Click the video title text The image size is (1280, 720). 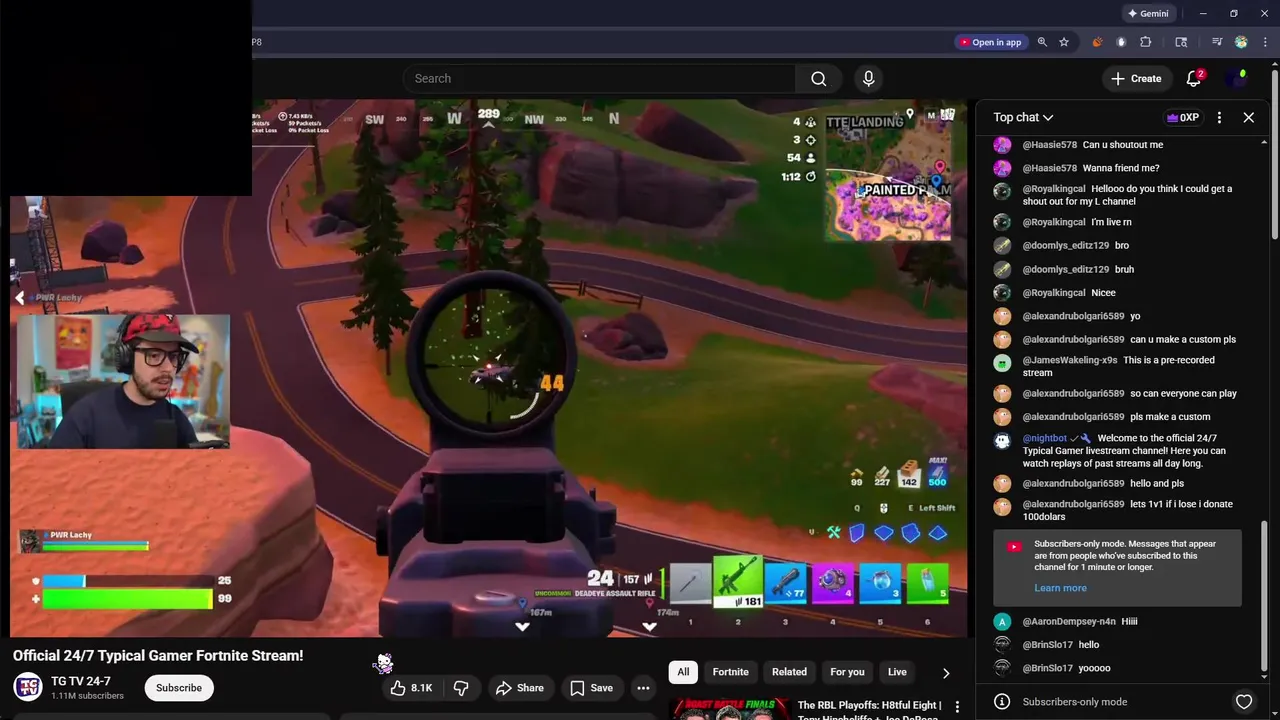tap(158, 656)
